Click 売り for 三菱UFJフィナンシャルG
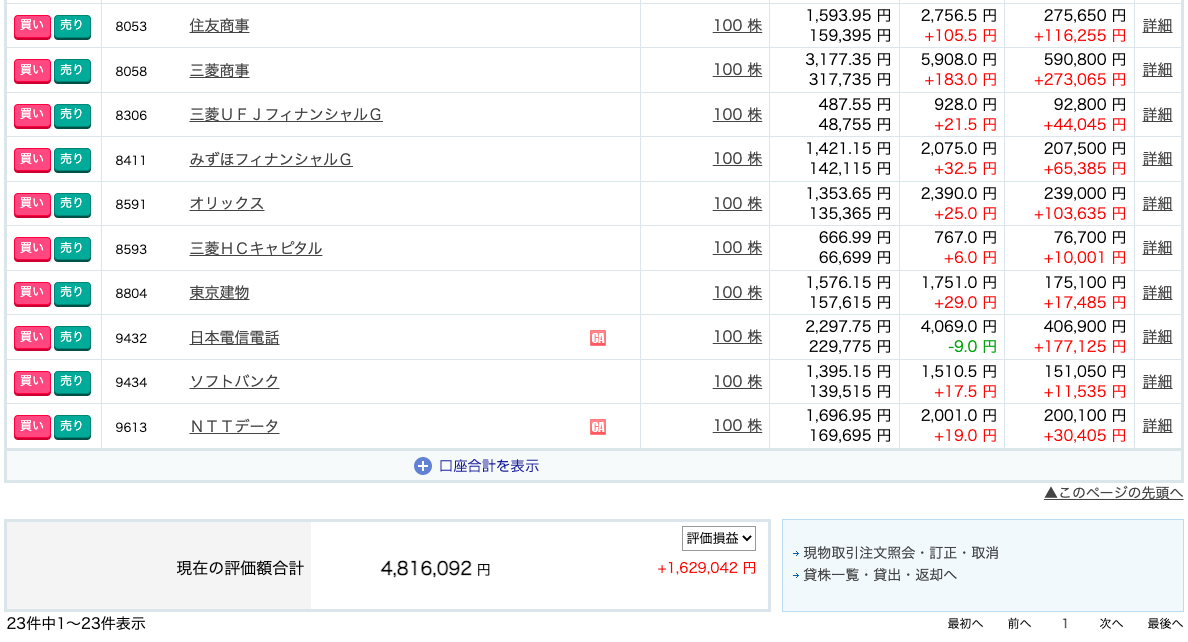Image resolution: width=1188 pixels, height=642 pixels. coord(72,114)
